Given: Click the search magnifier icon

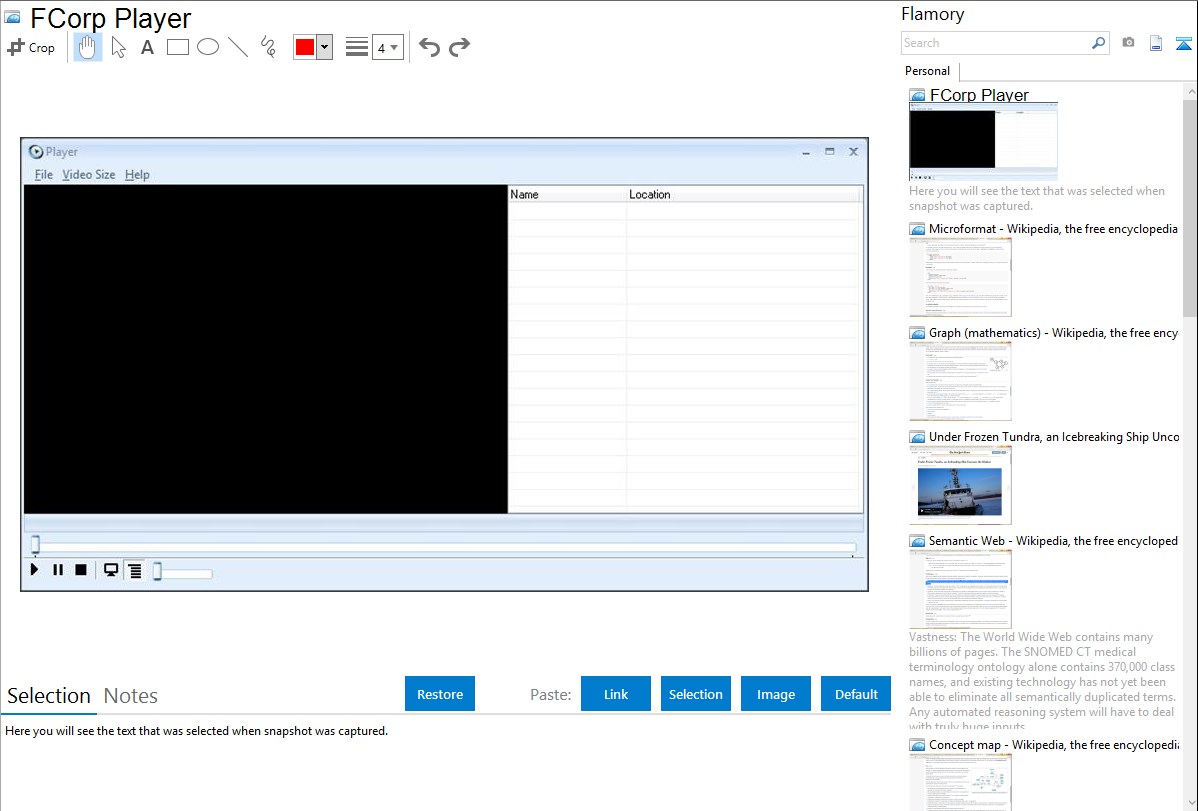Looking at the screenshot, I should (x=1099, y=43).
